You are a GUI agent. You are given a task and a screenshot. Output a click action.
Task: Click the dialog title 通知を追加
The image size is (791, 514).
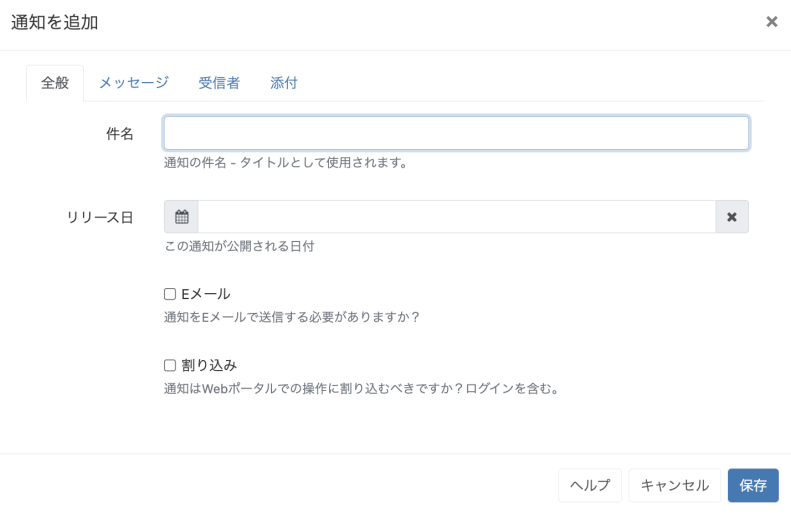point(54,23)
